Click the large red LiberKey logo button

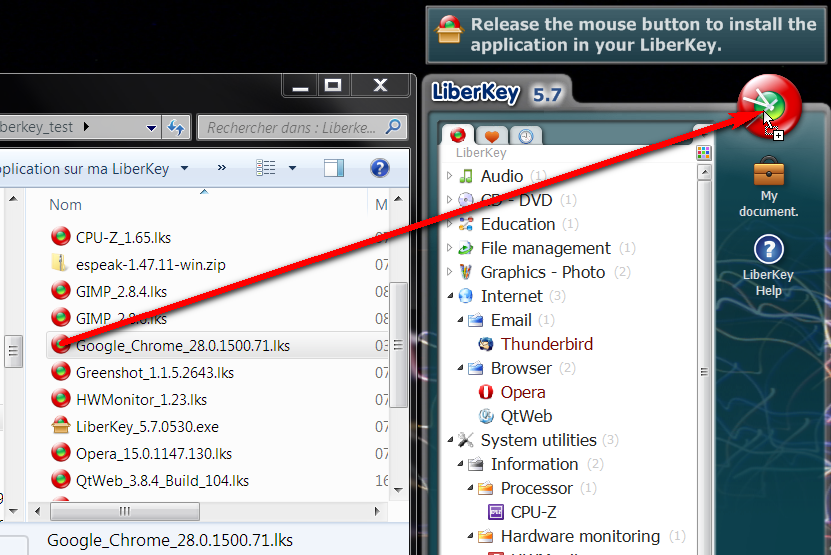[769, 106]
